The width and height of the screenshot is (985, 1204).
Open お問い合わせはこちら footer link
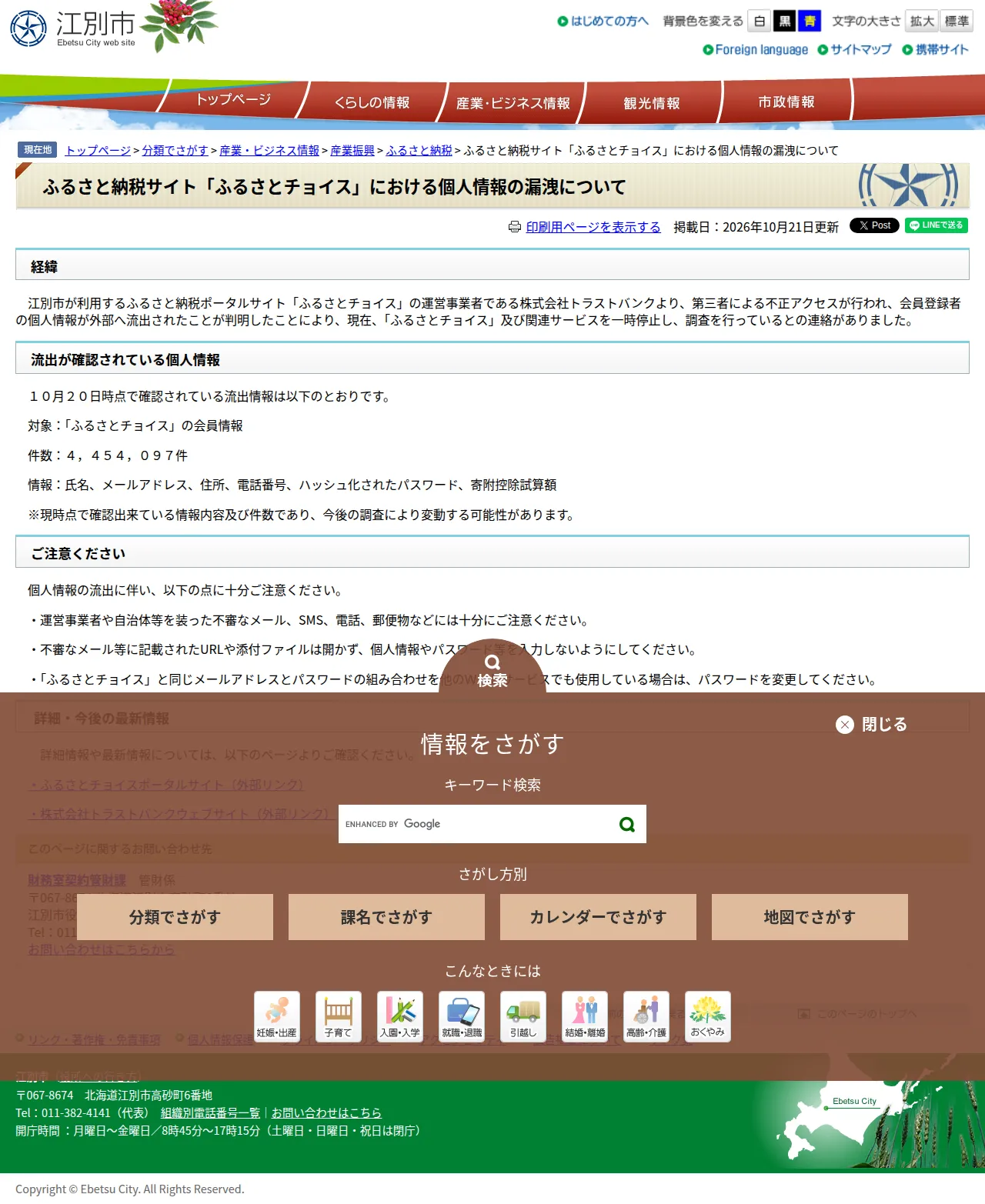tap(326, 1112)
